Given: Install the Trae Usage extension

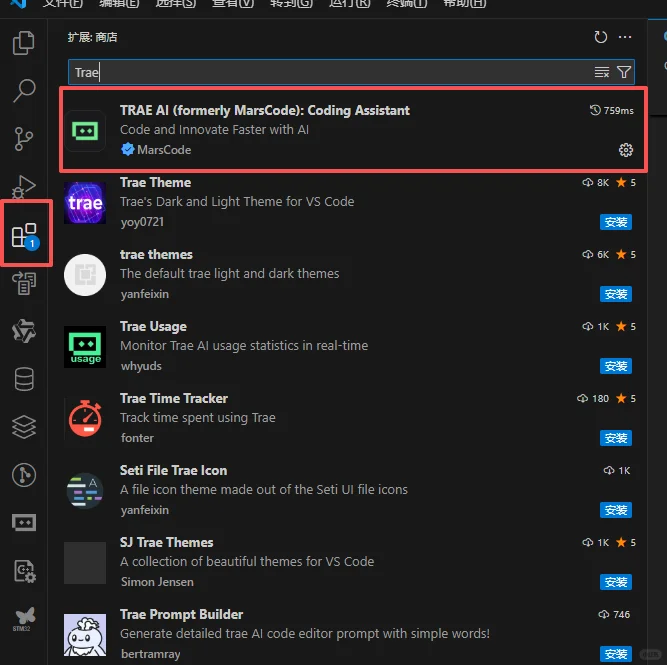Looking at the screenshot, I should (616, 366).
